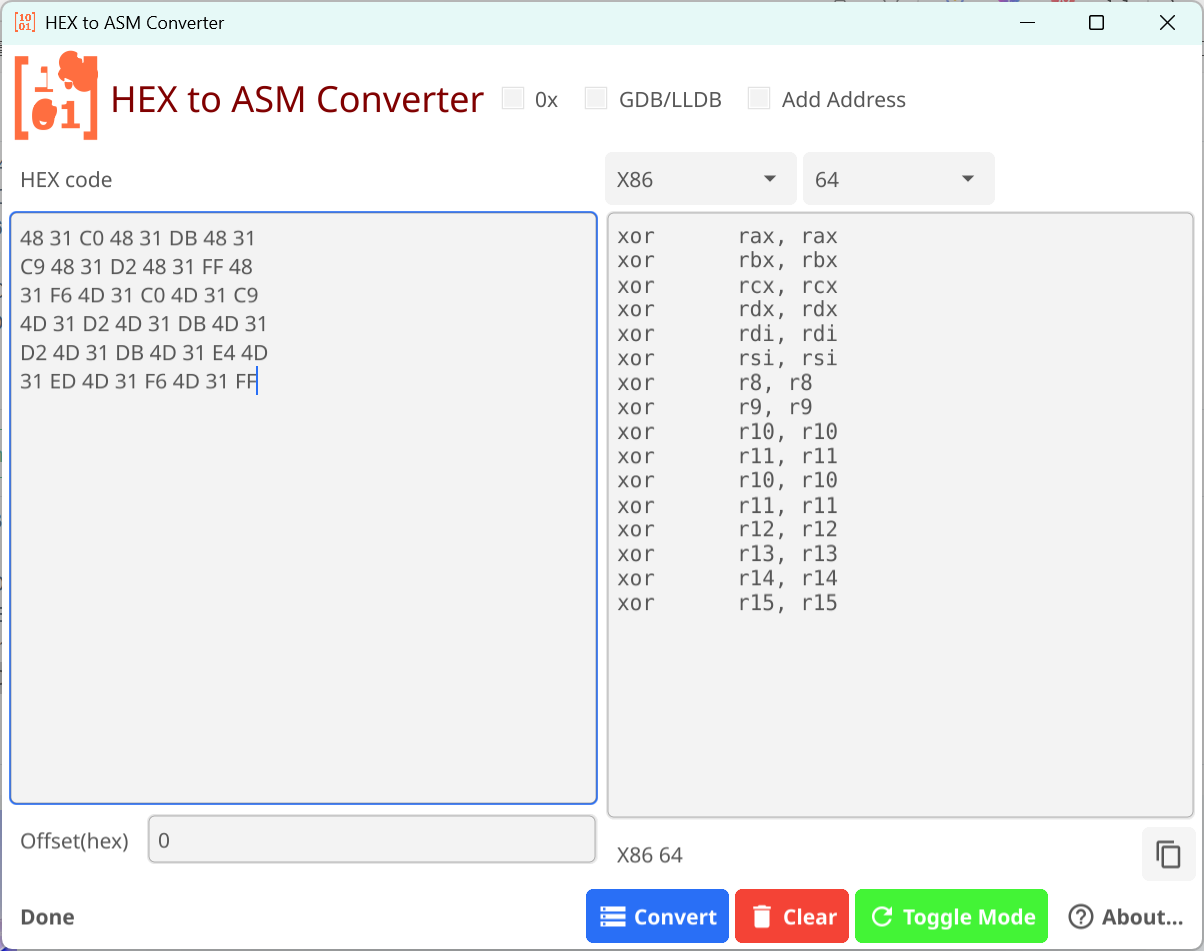This screenshot has height=951, width=1204.
Task: Close the HEX to ASM Converter window
Action: coord(1166,22)
